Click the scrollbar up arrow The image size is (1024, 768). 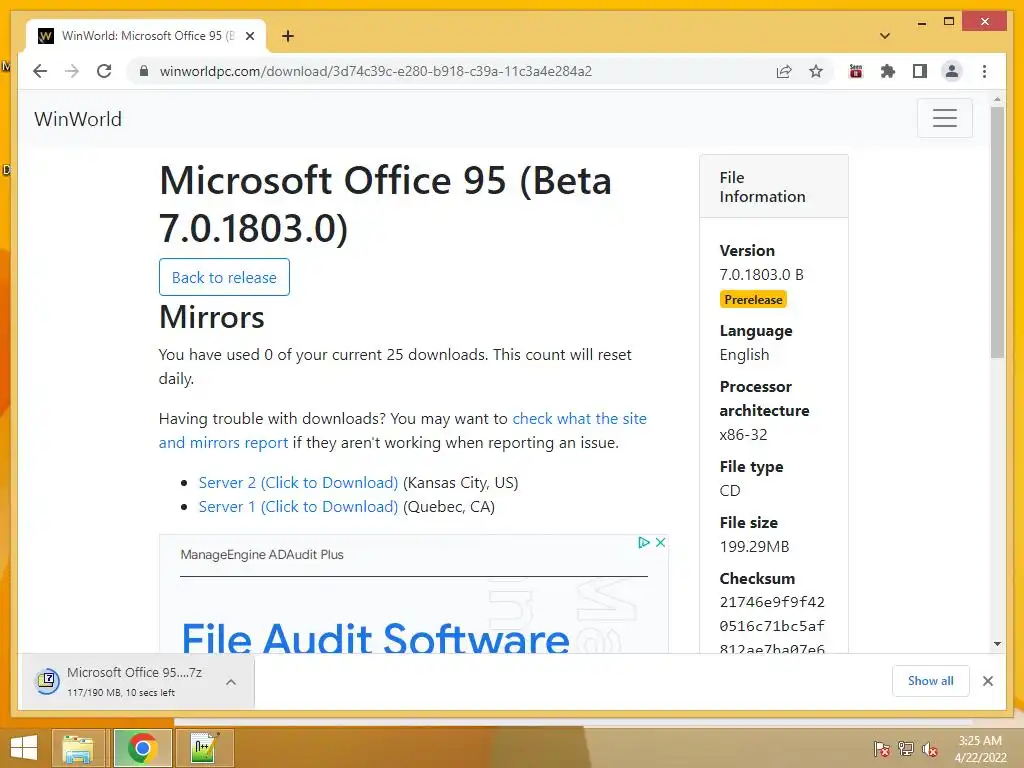[997, 100]
